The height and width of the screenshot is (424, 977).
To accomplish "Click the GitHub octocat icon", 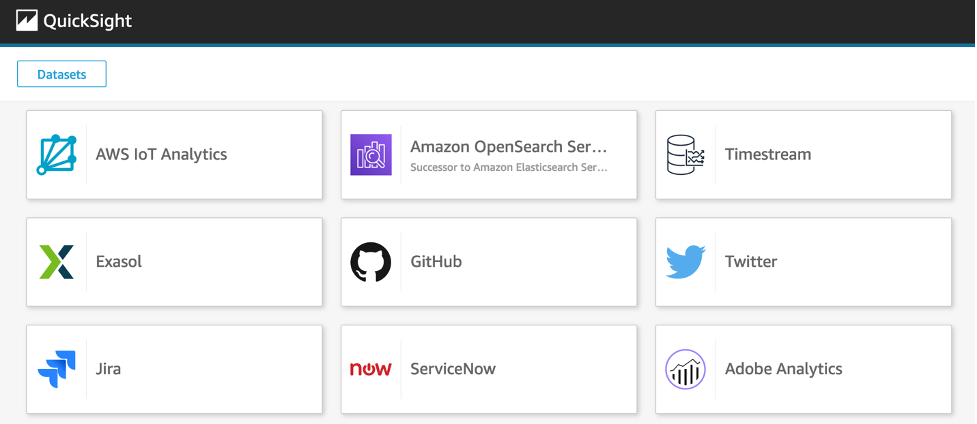I will (x=371, y=262).
